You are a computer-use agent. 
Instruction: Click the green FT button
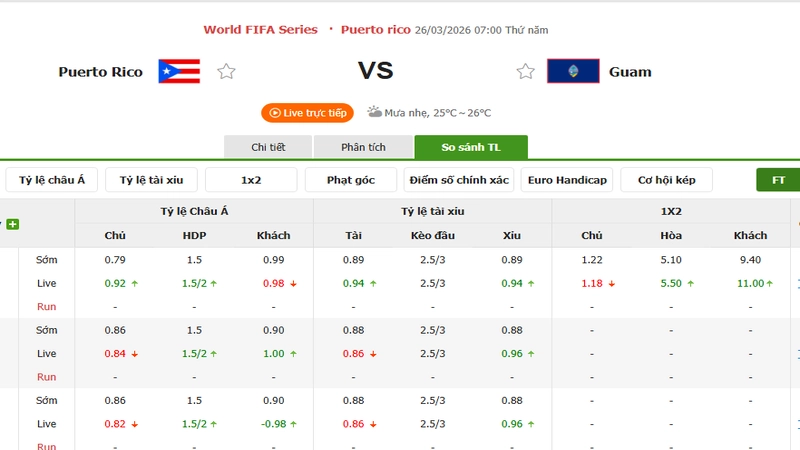[779, 180]
